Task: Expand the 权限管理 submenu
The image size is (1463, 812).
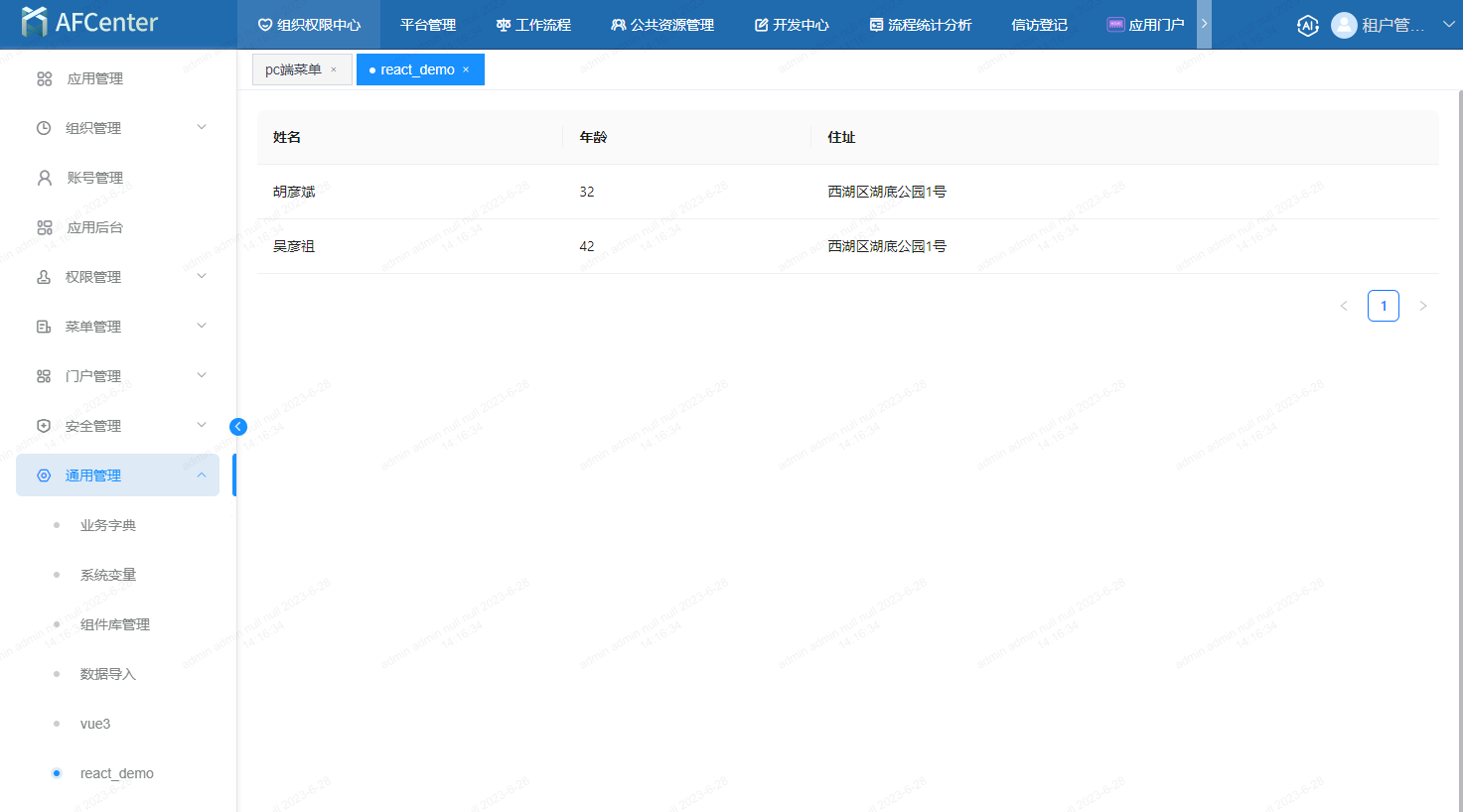Action: point(202,276)
